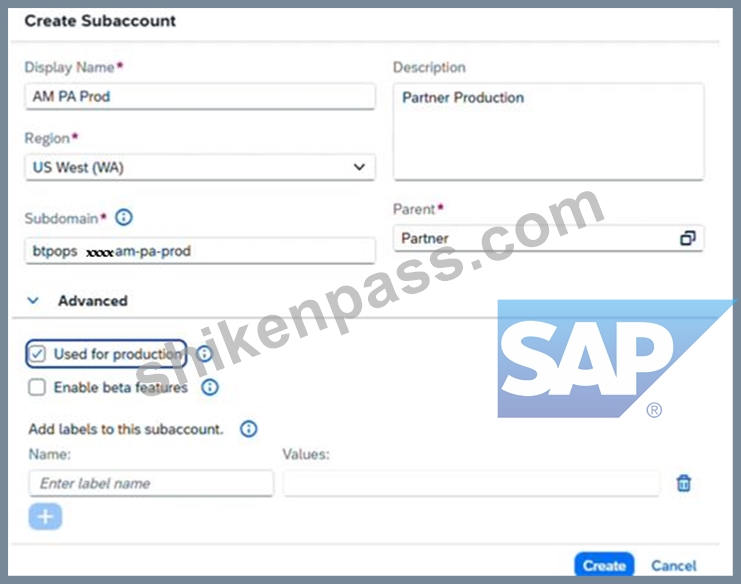Click the label Values input field

coord(471,483)
